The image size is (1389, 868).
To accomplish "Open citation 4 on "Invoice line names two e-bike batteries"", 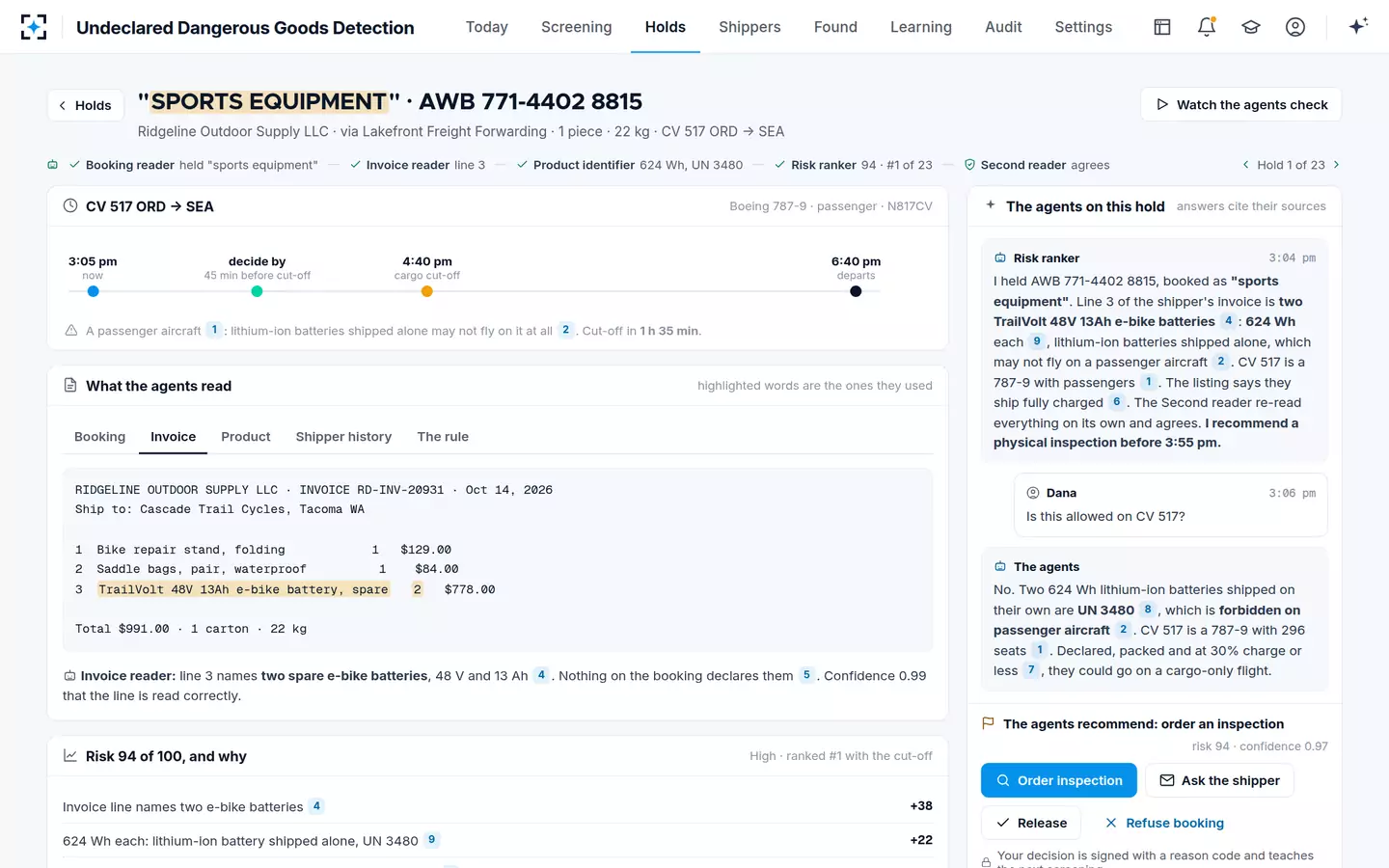I will point(316,806).
